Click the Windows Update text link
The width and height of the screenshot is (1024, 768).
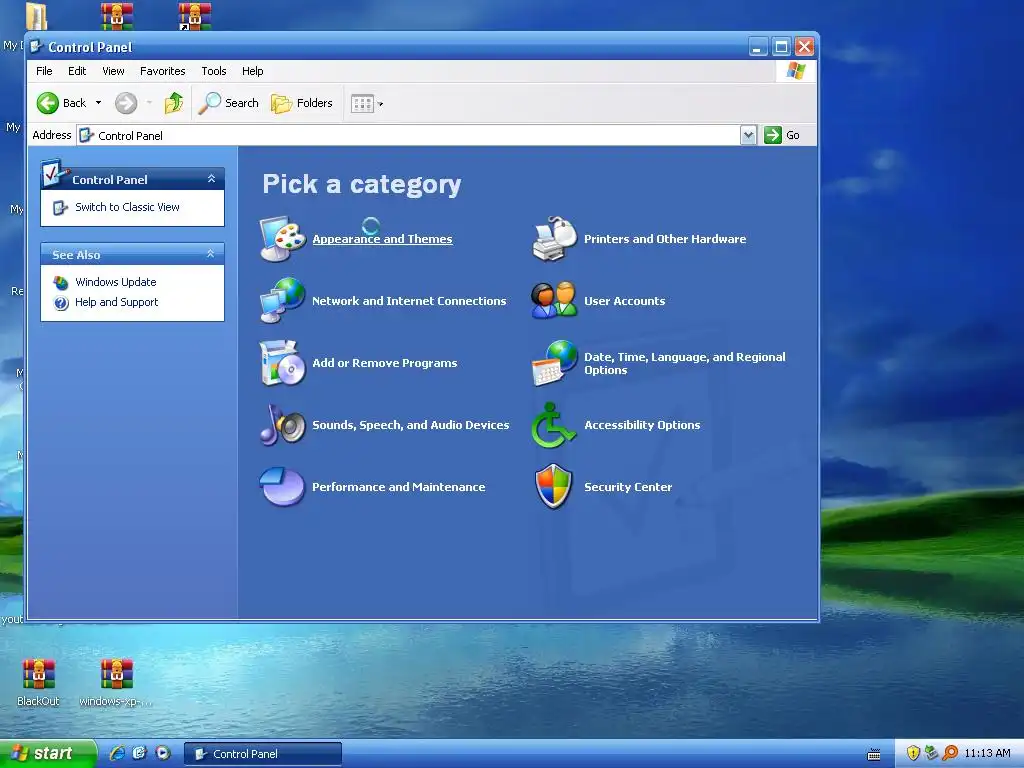(116, 282)
